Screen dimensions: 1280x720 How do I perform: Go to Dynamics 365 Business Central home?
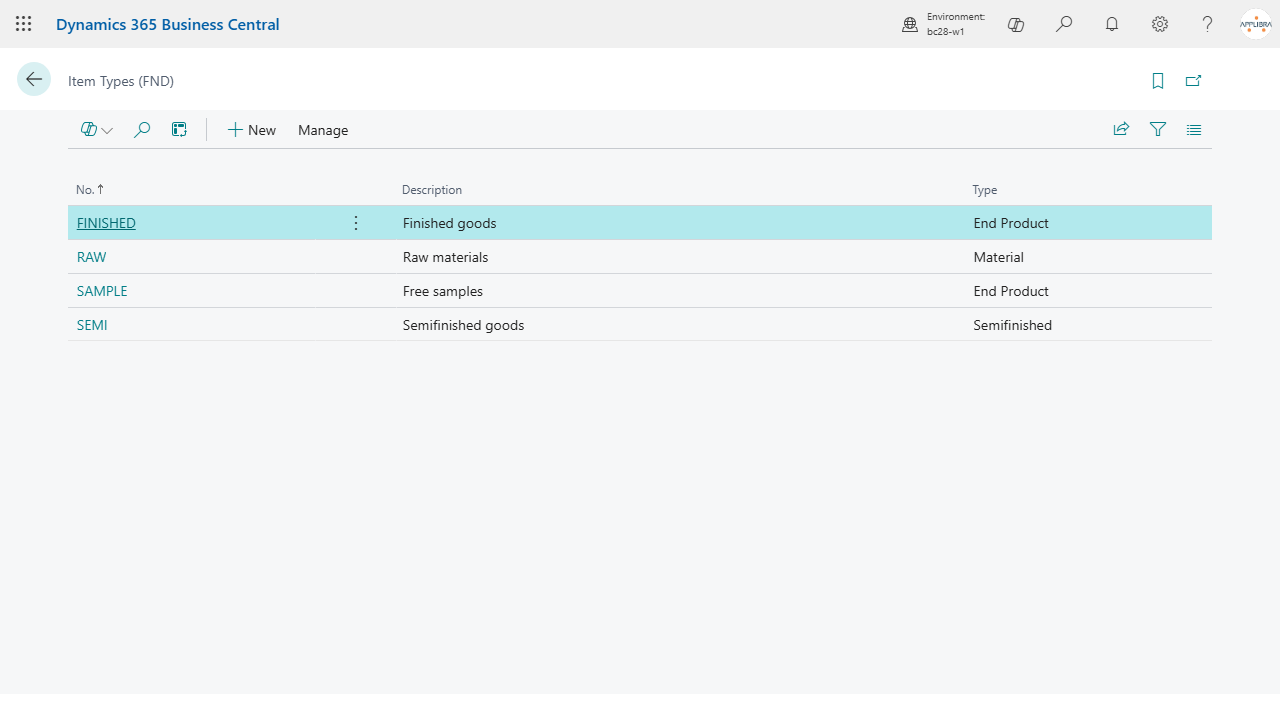click(168, 24)
